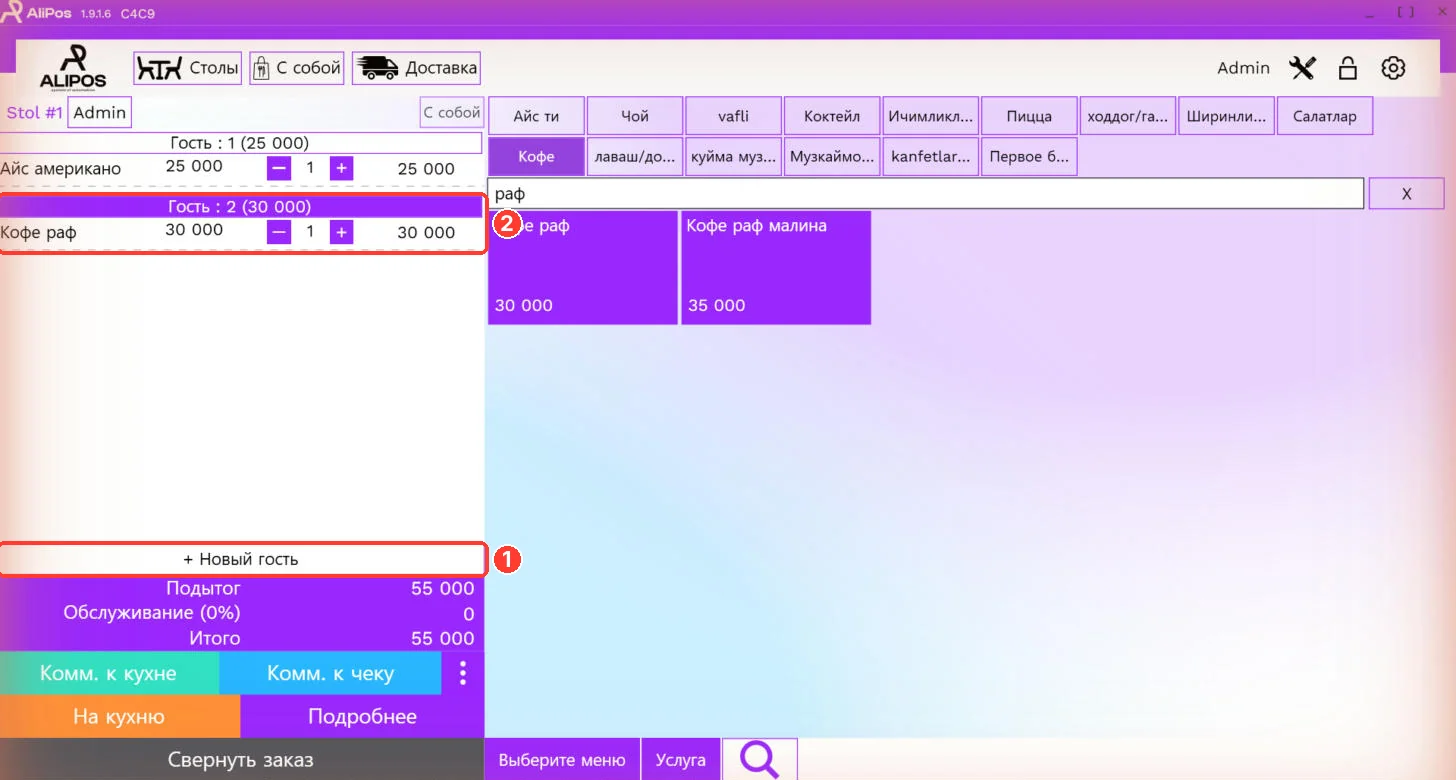Viewport: 1456px width, 780px height.
Task: Select the Музкаймо... category
Action: tap(832, 157)
